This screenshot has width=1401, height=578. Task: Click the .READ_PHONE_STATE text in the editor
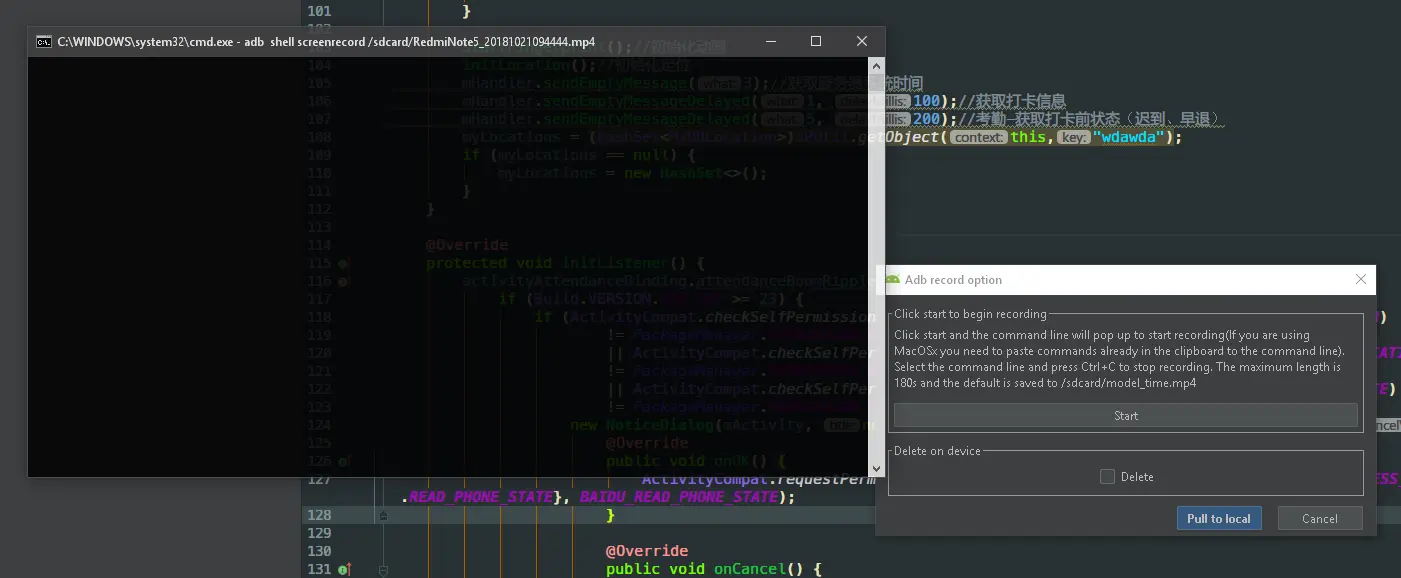click(477, 497)
